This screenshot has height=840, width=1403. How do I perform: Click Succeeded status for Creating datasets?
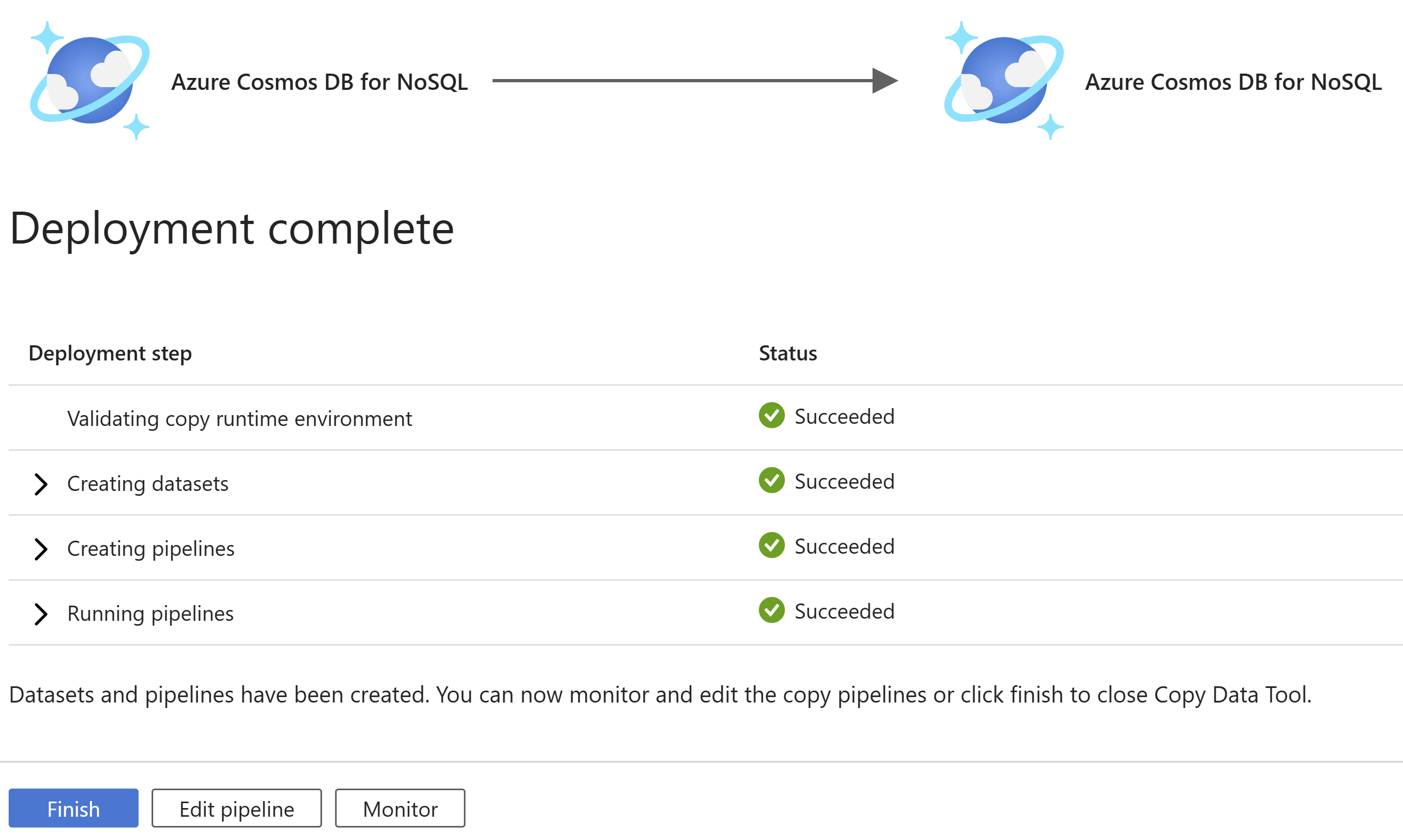point(844,482)
